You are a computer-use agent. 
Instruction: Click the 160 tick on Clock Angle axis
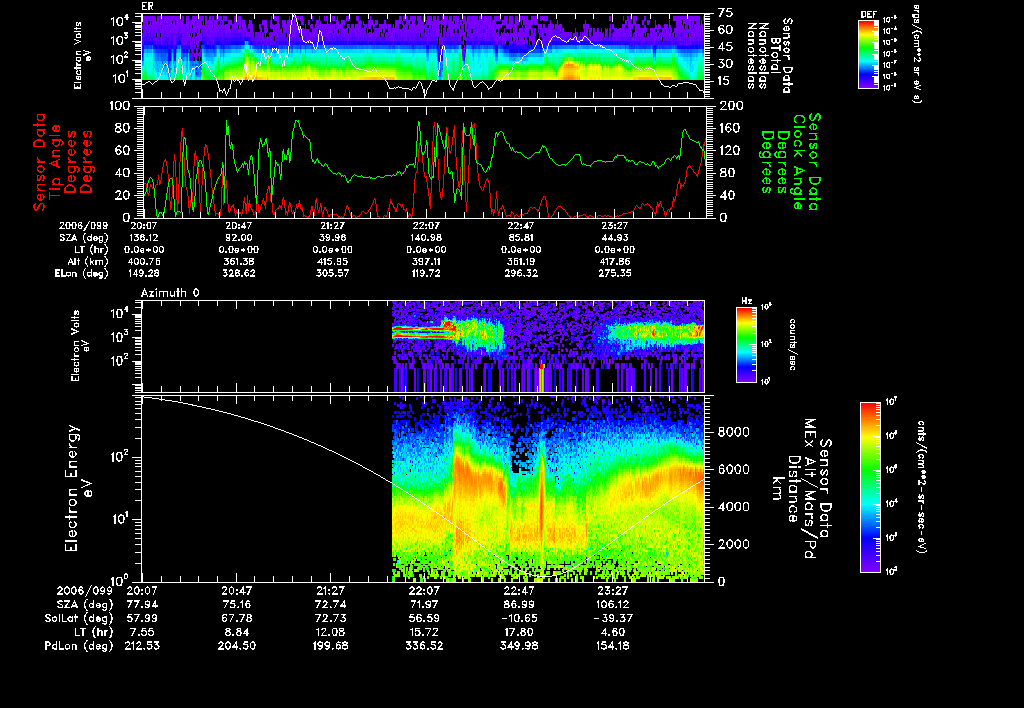(x=730, y=128)
